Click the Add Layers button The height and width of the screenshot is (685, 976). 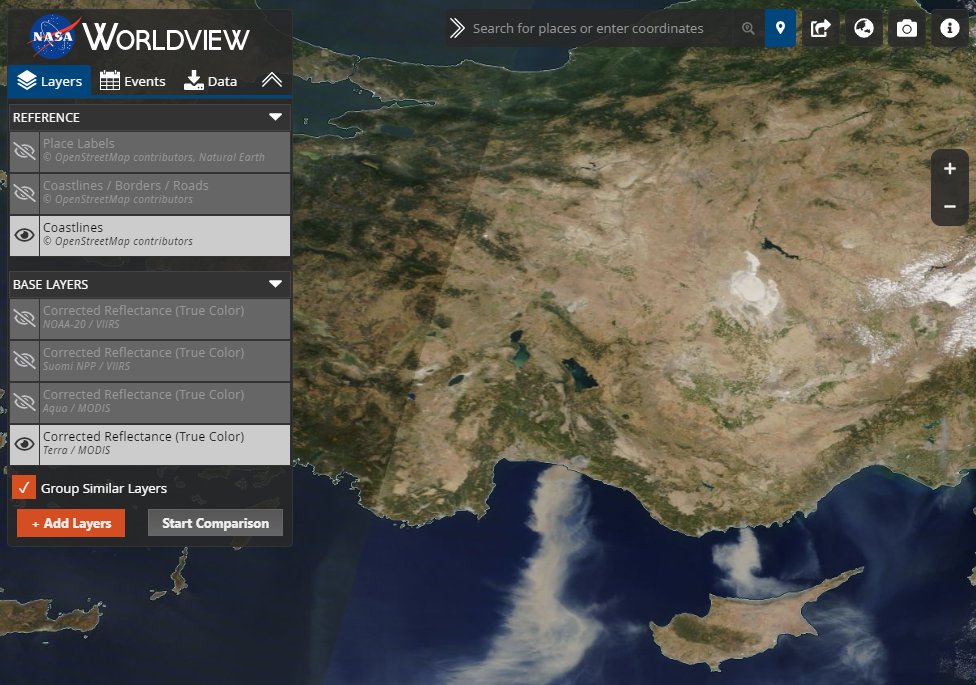pyautogui.click(x=71, y=523)
